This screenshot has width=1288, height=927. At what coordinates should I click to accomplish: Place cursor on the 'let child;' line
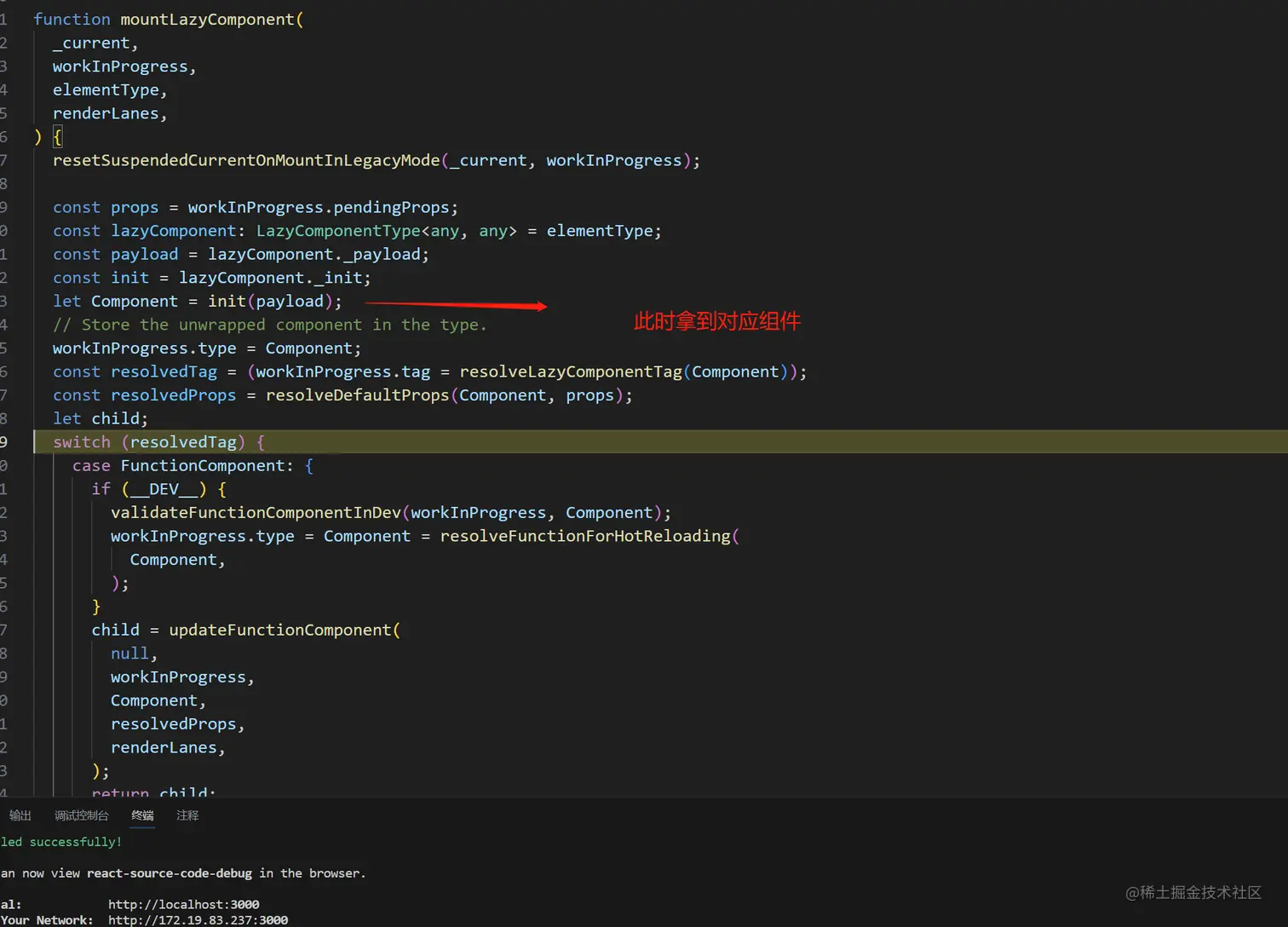point(101,418)
